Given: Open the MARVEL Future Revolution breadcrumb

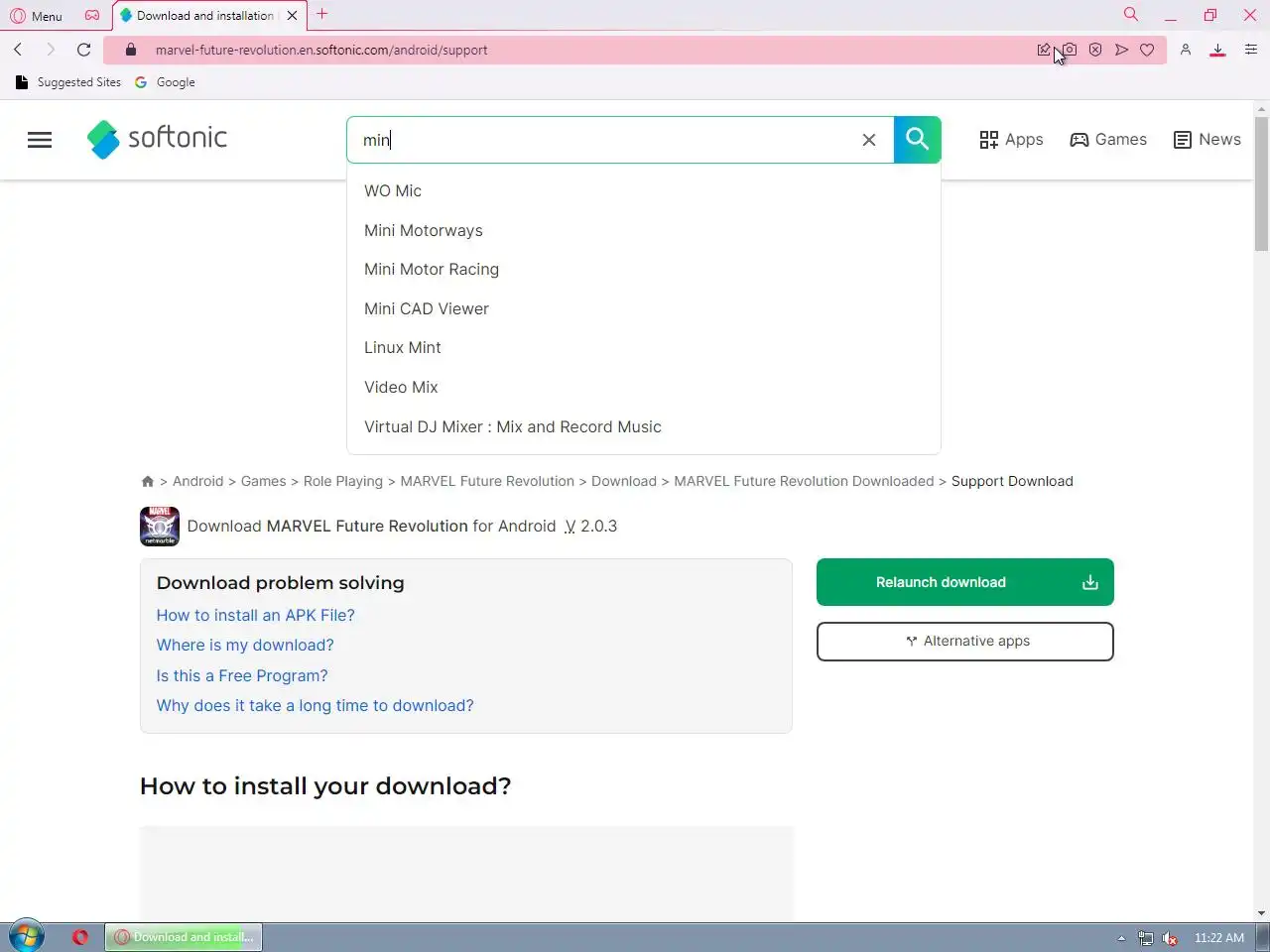Looking at the screenshot, I should pyautogui.click(x=487, y=481).
